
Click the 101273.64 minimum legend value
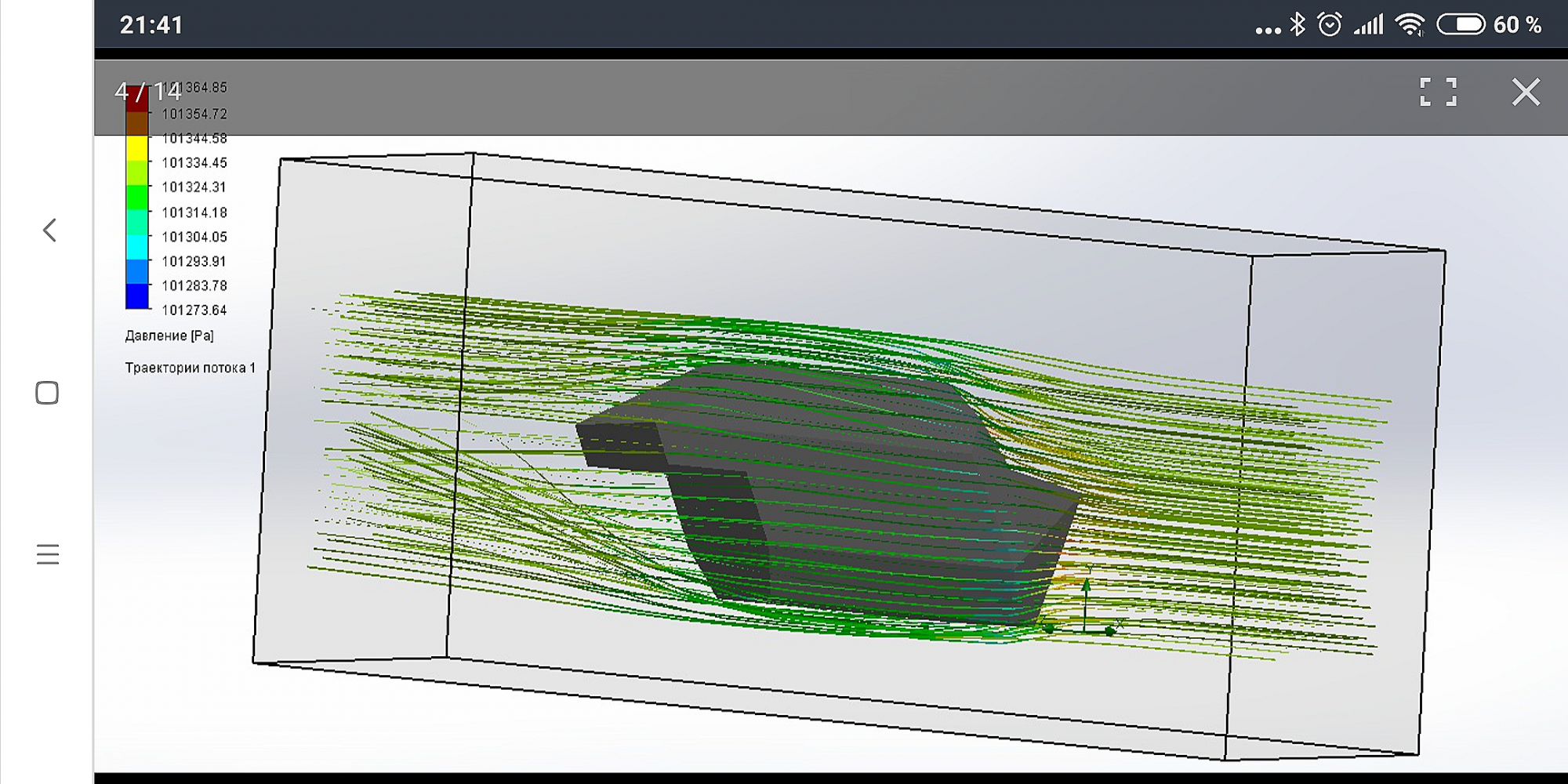(194, 310)
